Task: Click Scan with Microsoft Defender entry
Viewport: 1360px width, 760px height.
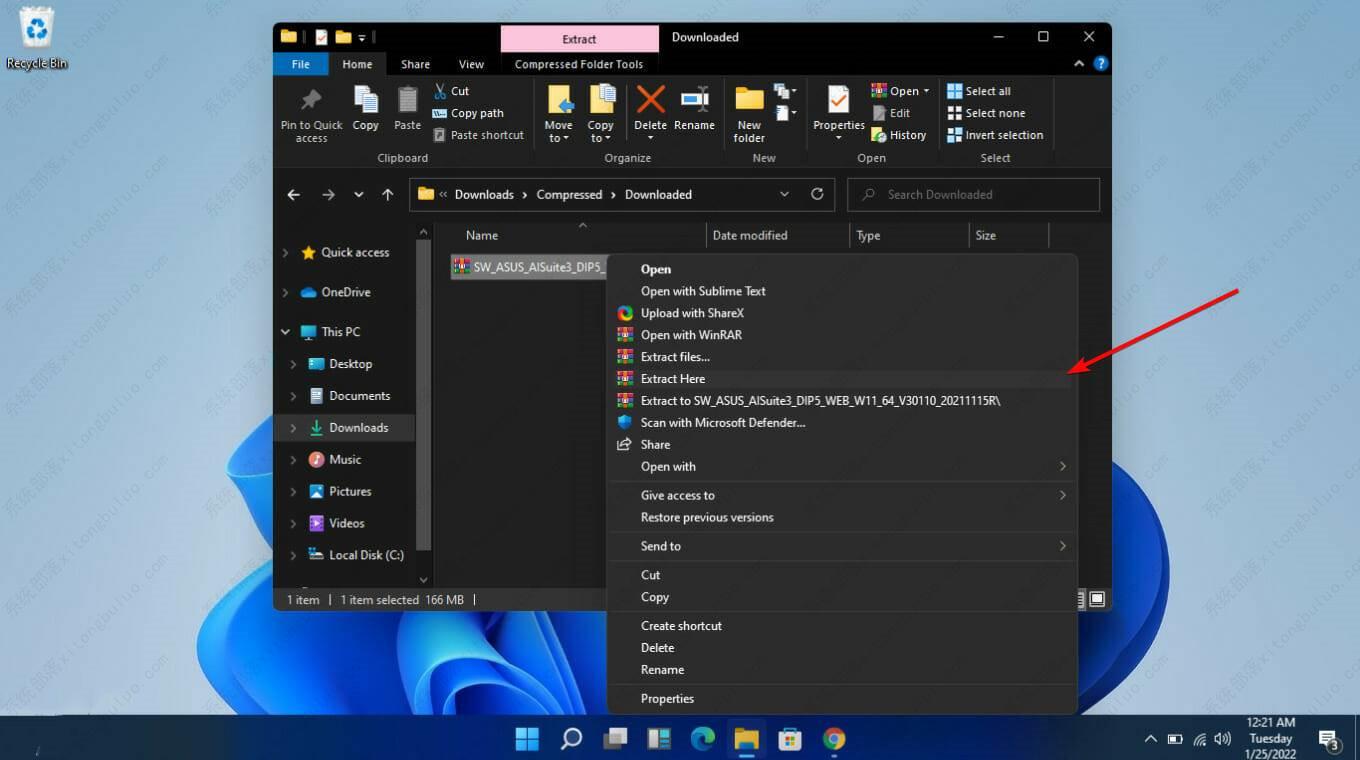Action: coord(722,423)
